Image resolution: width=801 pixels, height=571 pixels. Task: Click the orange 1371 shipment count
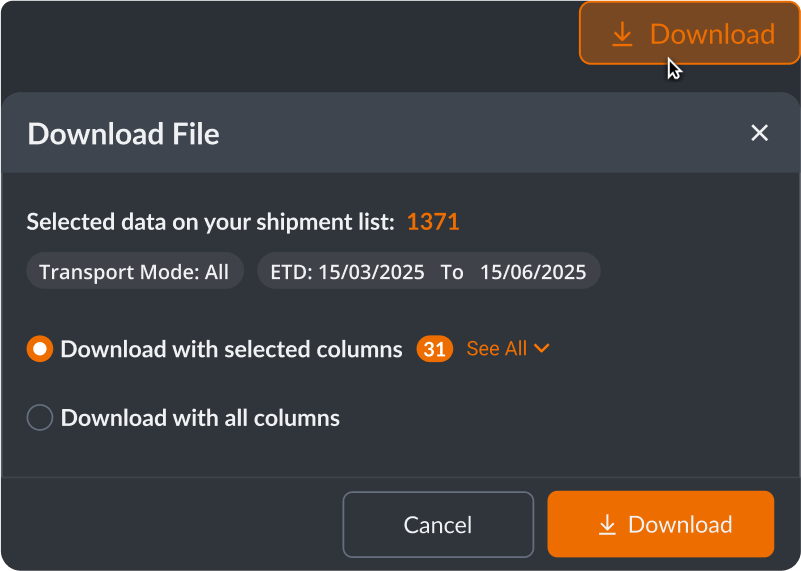[x=433, y=222]
